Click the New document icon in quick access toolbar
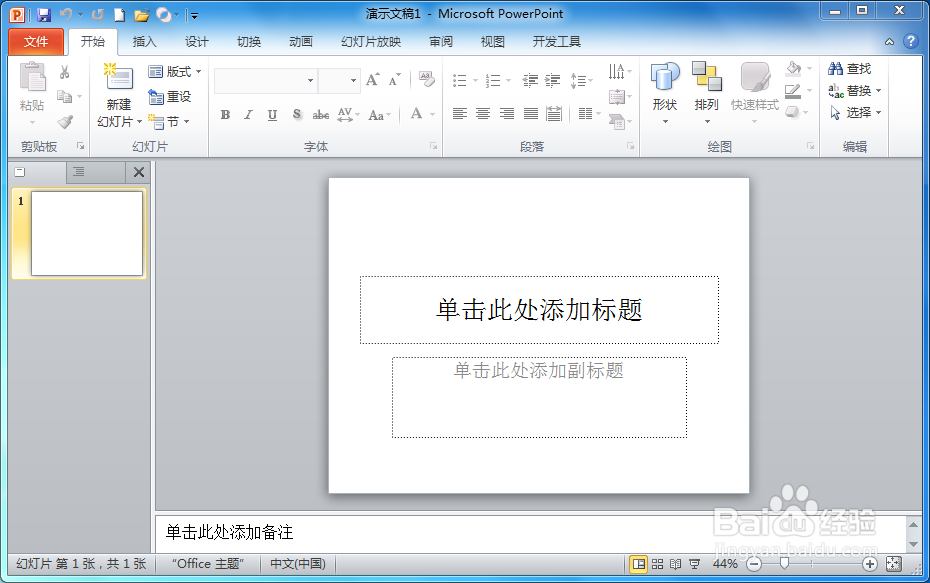Viewport: 930px width, 583px height. pyautogui.click(x=119, y=15)
